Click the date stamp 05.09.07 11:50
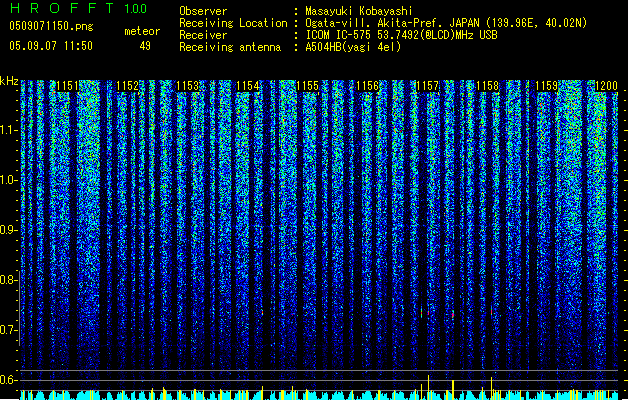Screen dimensions: 629x400 pyautogui.click(x=51, y=46)
